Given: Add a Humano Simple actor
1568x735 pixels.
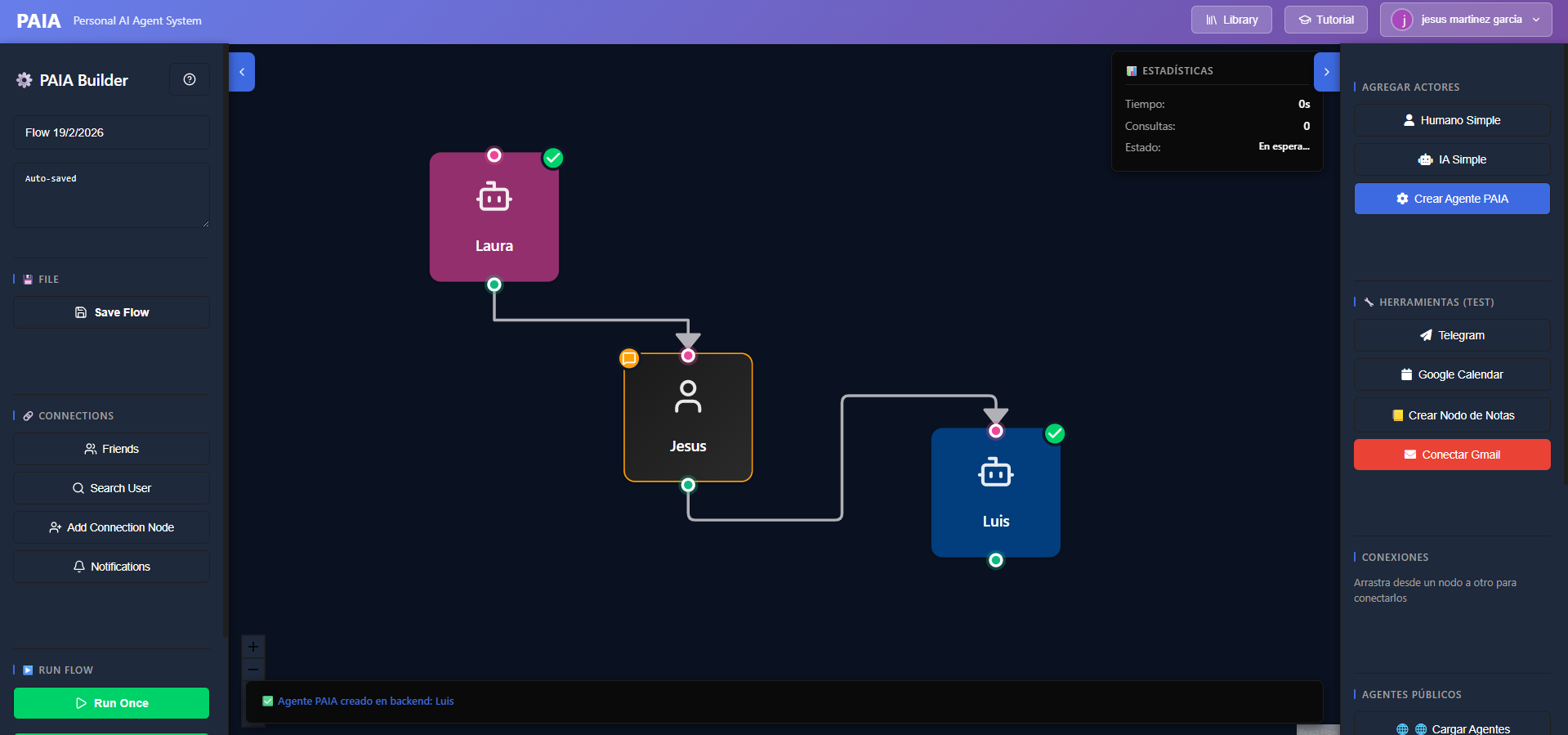Looking at the screenshot, I should point(1452,120).
